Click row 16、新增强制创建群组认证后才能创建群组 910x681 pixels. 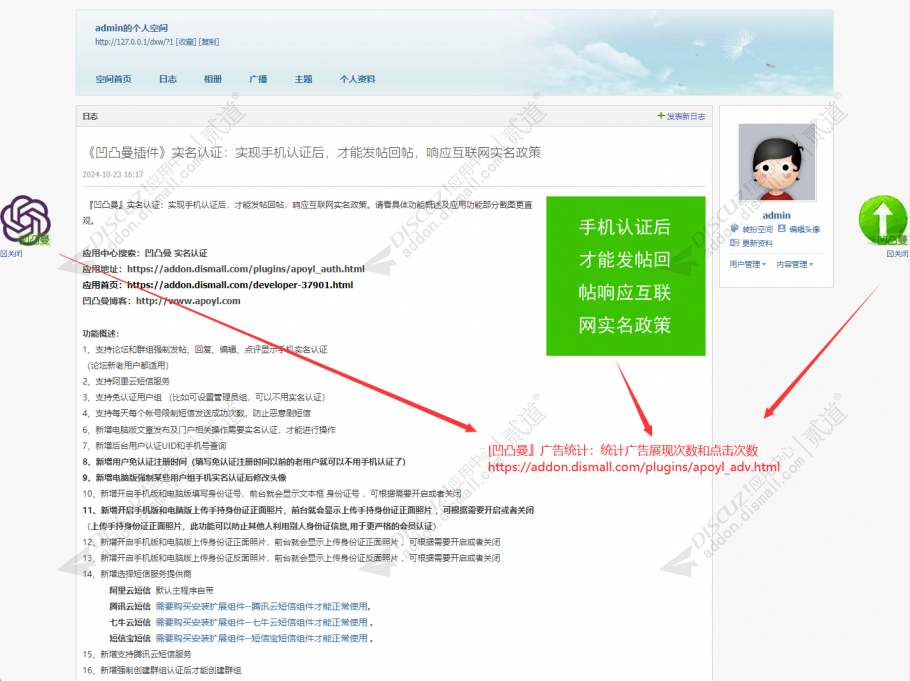click(x=162, y=670)
